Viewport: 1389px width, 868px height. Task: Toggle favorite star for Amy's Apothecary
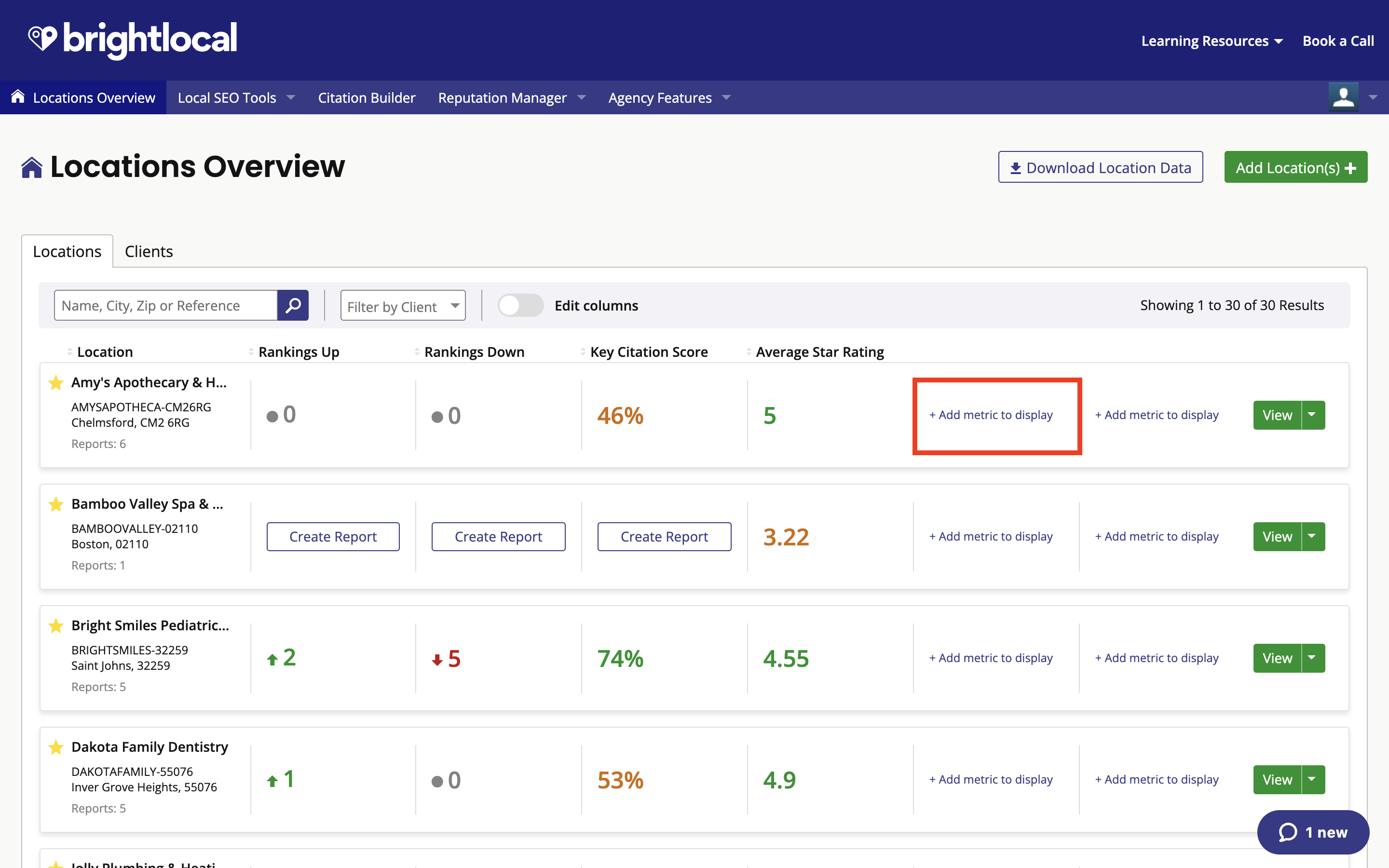[55, 382]
